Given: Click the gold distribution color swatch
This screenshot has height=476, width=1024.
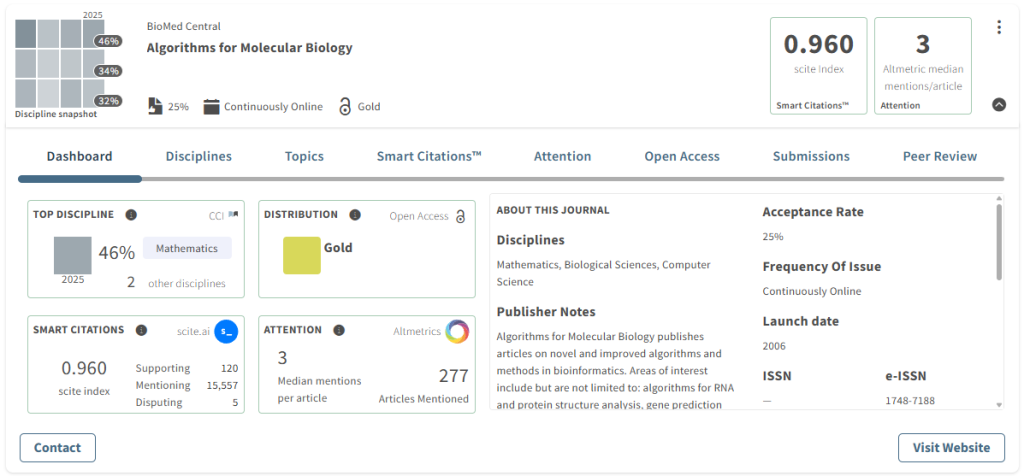Looking at the screenshot, I should coord(302,255).
